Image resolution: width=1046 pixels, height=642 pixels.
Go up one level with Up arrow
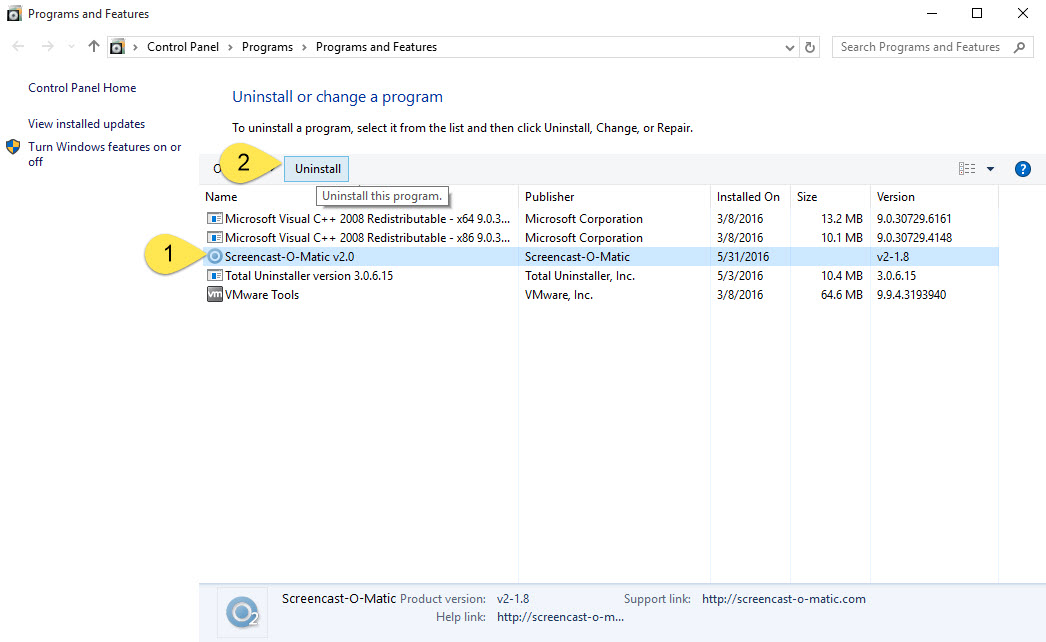93,46
